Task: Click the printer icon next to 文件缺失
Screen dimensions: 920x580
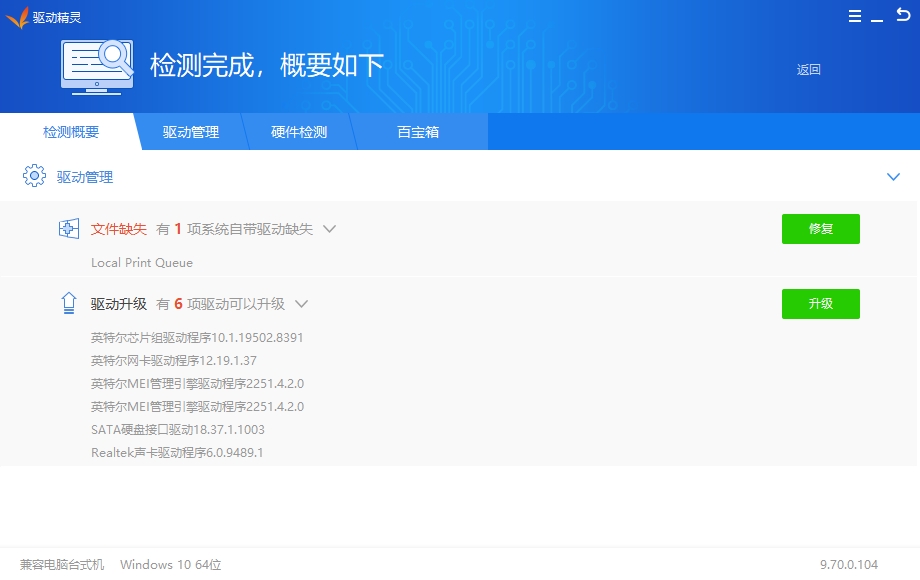Action: (68, 228)
